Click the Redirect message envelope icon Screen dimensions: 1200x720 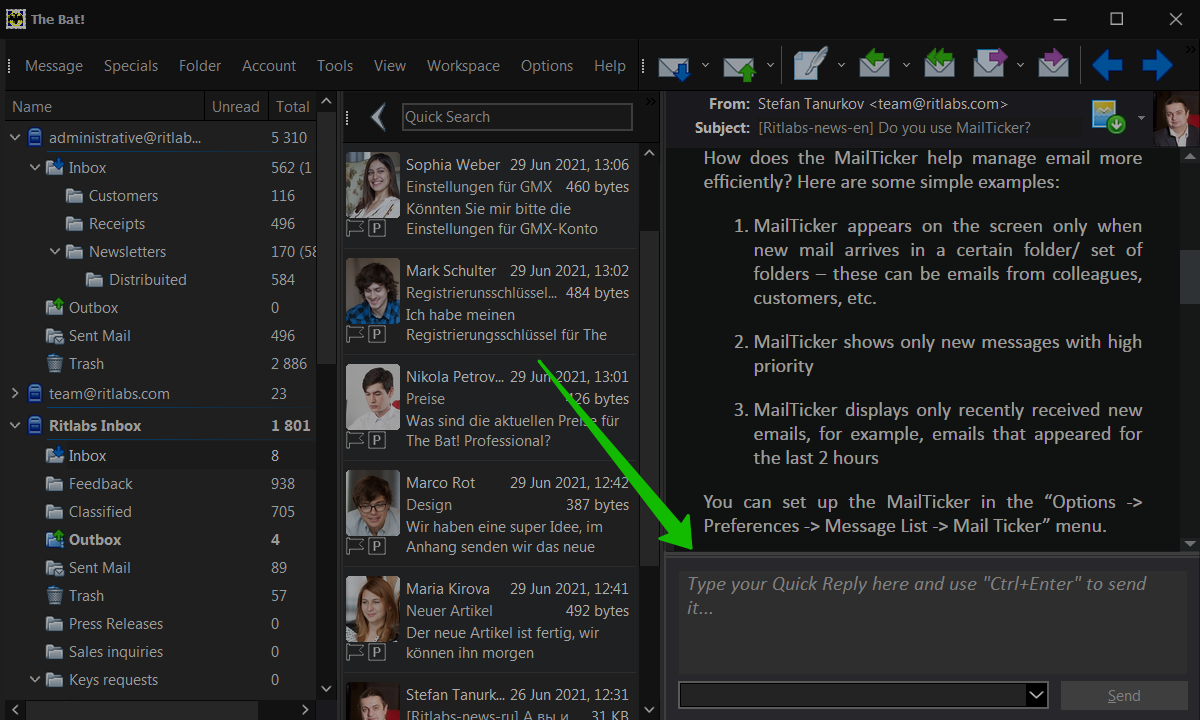[x=1053, y=65]
